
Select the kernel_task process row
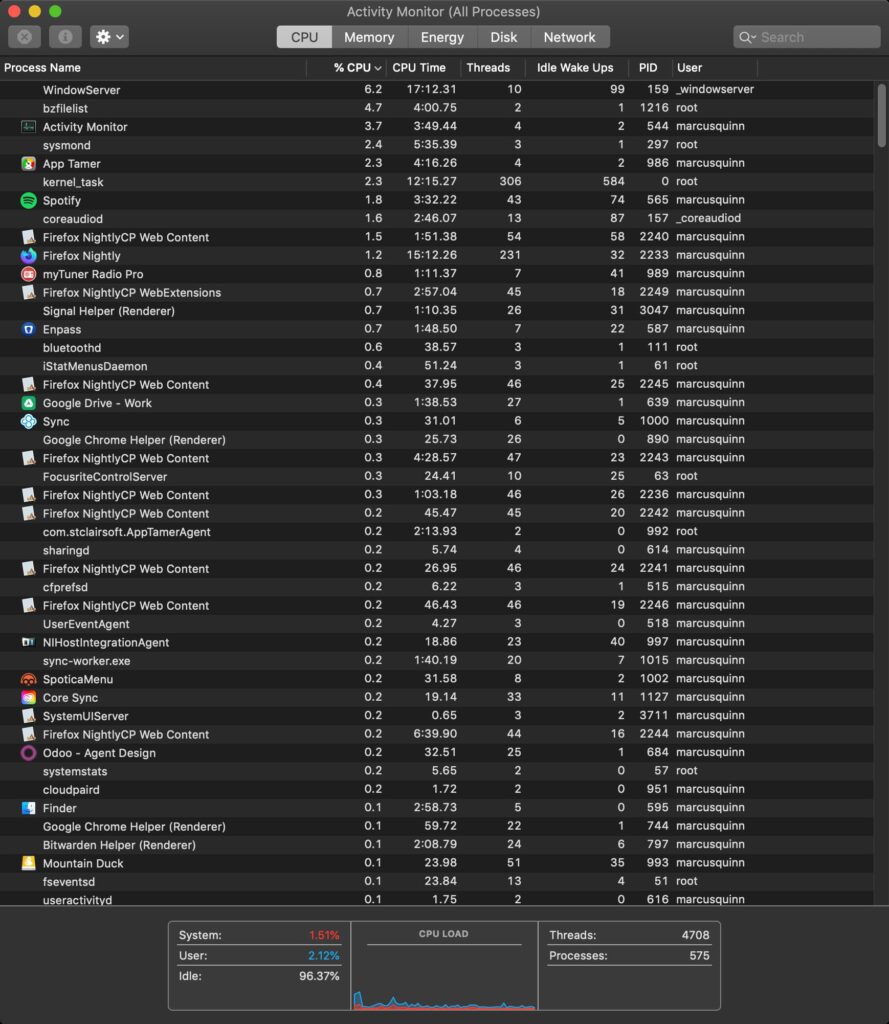pos(436,182)
